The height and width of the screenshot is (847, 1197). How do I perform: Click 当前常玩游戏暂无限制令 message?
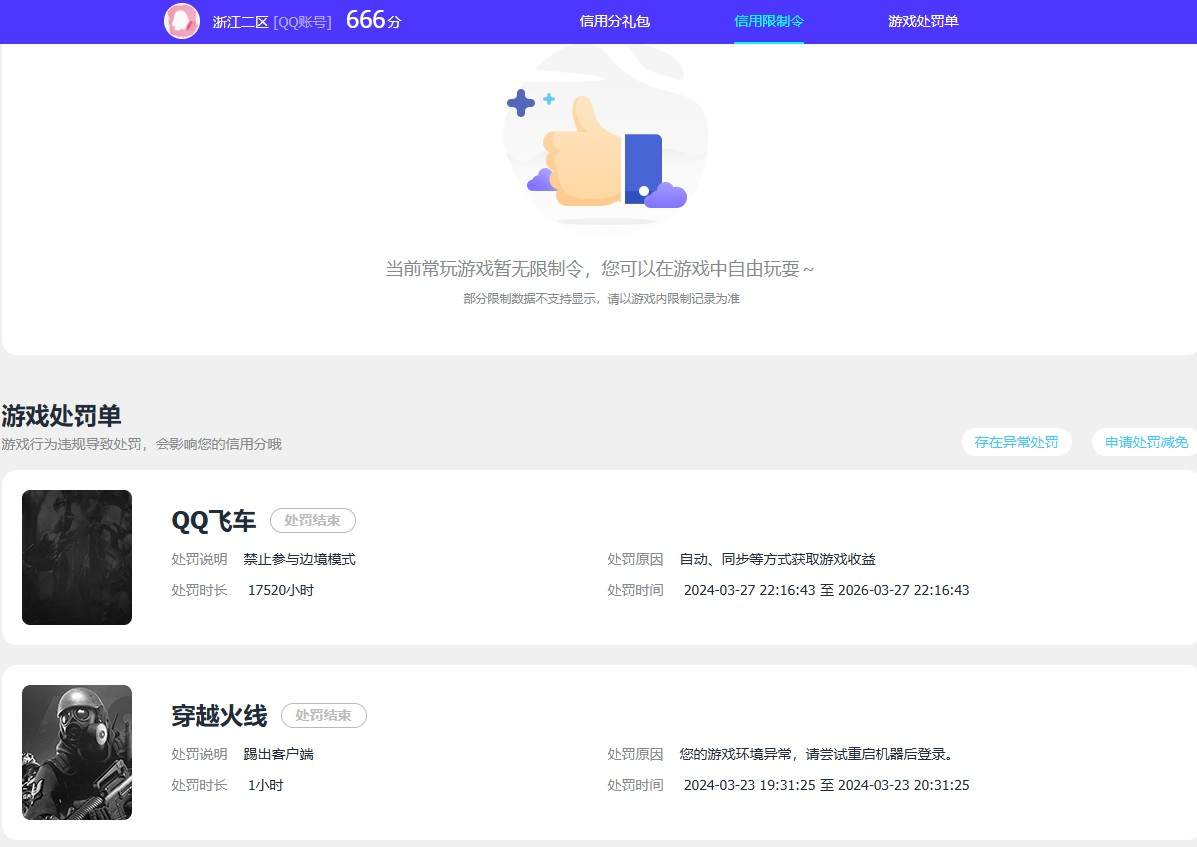[x=600, y=269]
